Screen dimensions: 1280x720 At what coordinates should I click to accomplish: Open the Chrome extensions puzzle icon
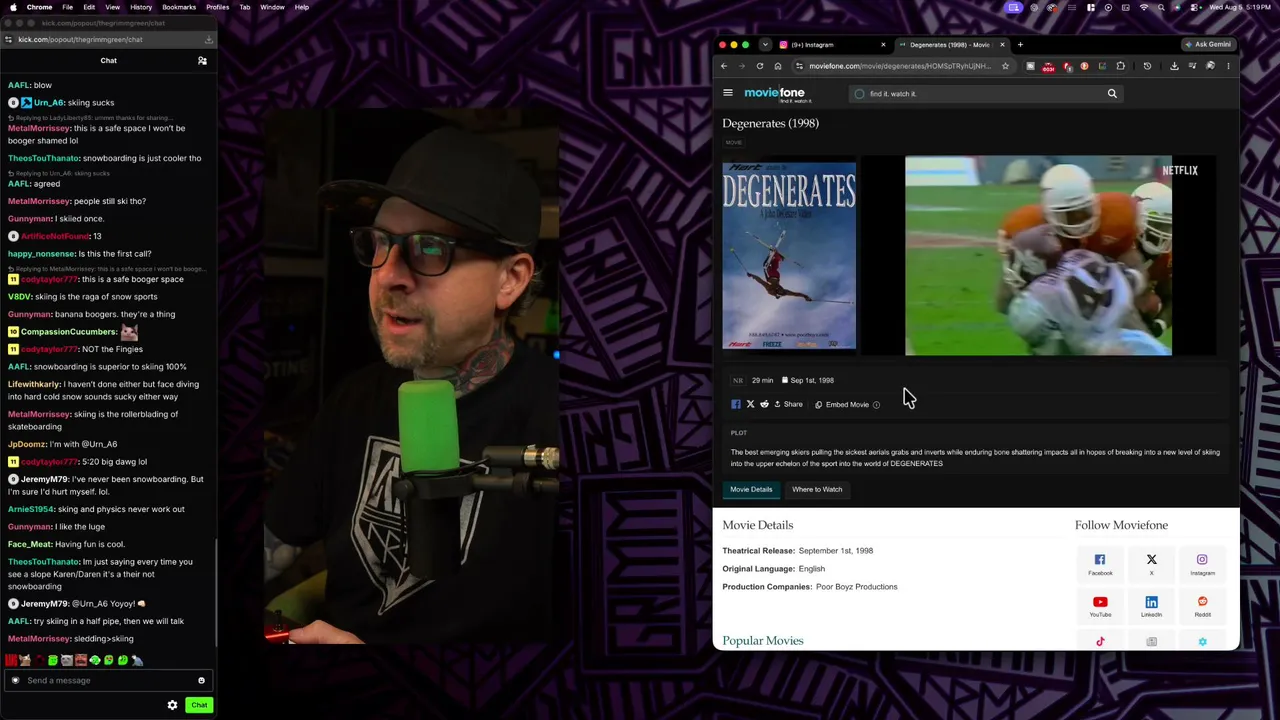[x=1120, y=66]
